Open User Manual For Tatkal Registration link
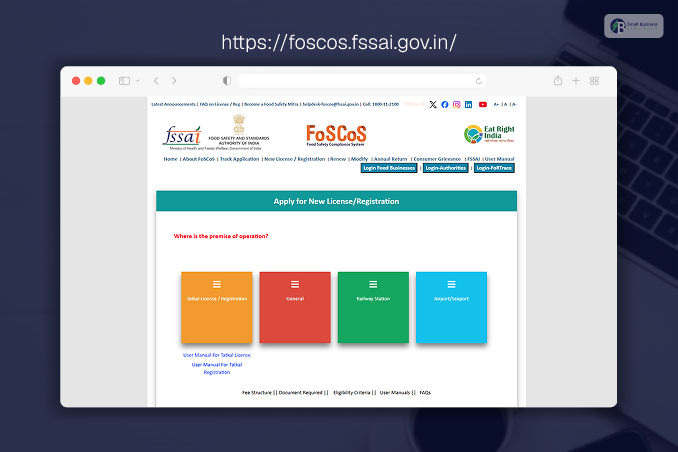 [x=217, y=369]
